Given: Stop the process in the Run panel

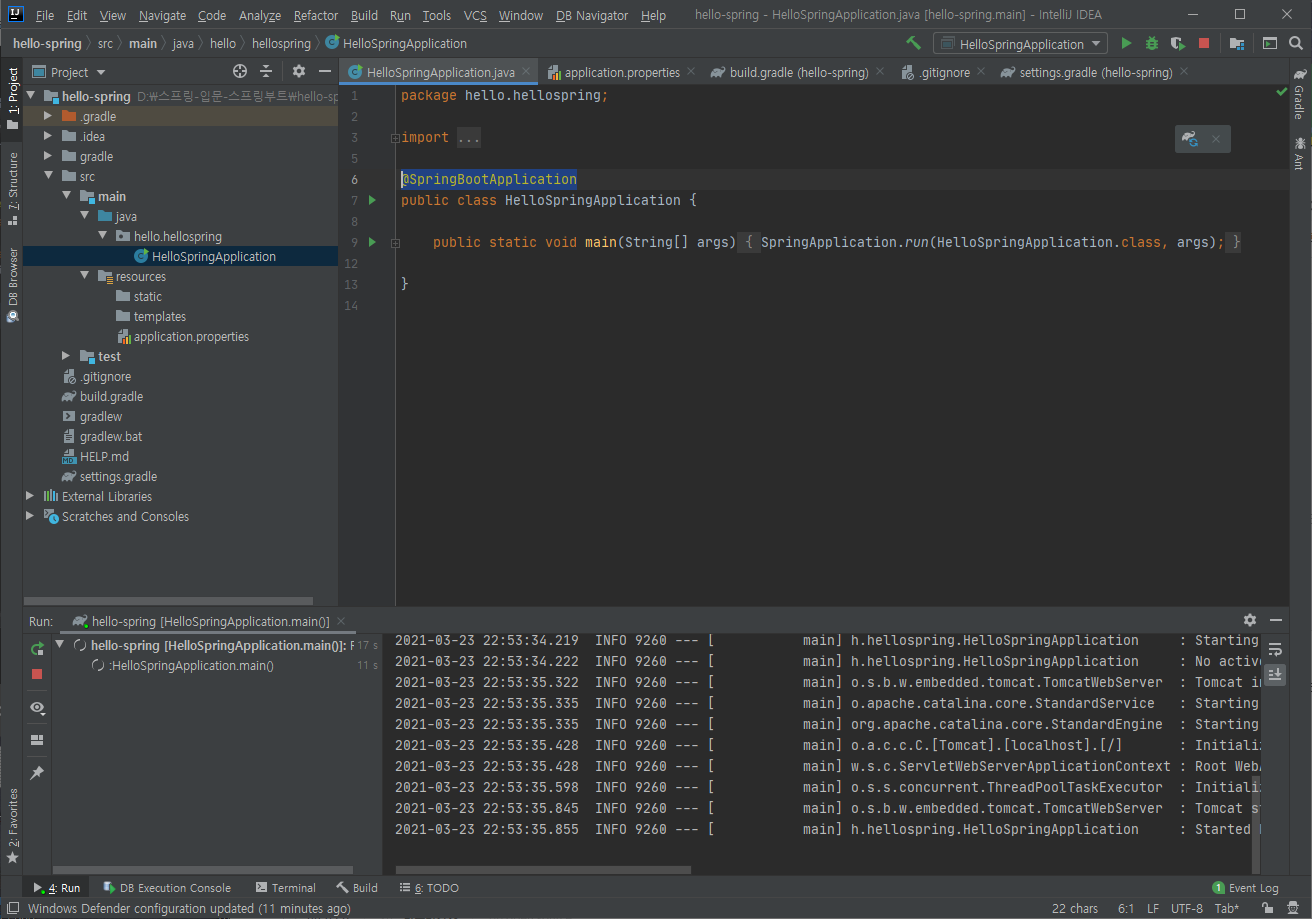Looking at the screenshot, I should [x=37, y=674].
